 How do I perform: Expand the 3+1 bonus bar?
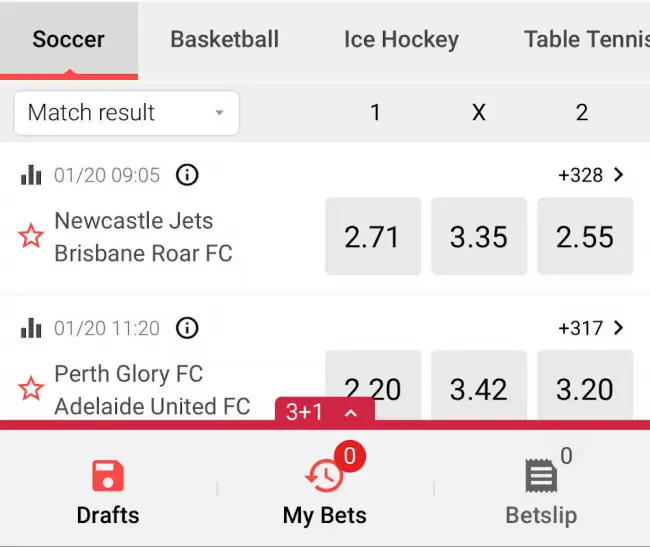click(x=324, y=411)
